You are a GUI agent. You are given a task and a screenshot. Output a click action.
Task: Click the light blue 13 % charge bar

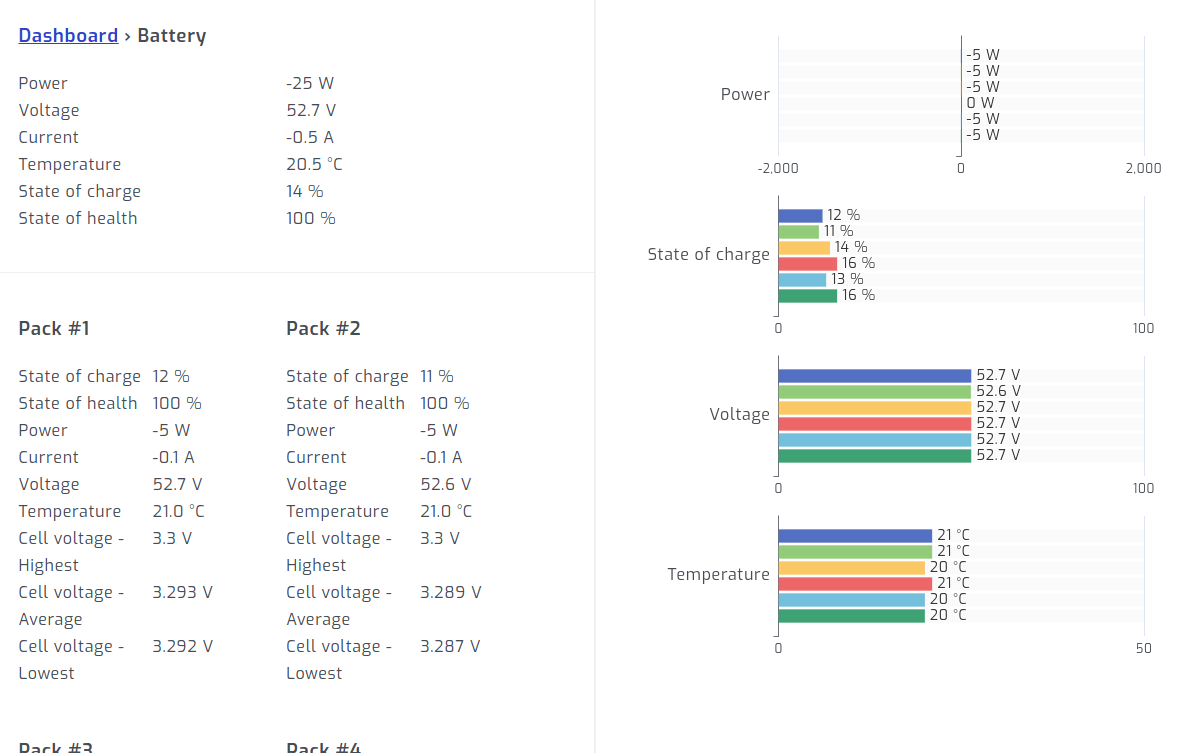[802, 280]
